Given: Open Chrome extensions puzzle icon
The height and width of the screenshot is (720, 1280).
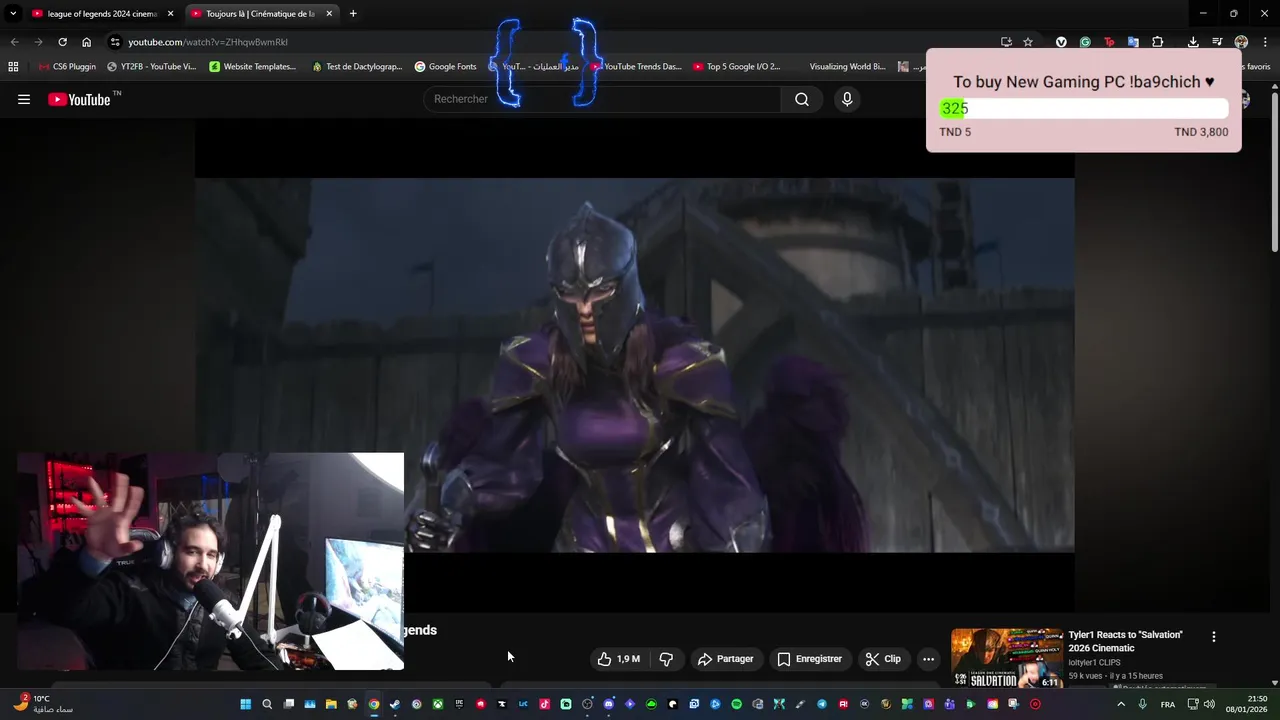Looking at the screenshot, I should coord(1157,42).
